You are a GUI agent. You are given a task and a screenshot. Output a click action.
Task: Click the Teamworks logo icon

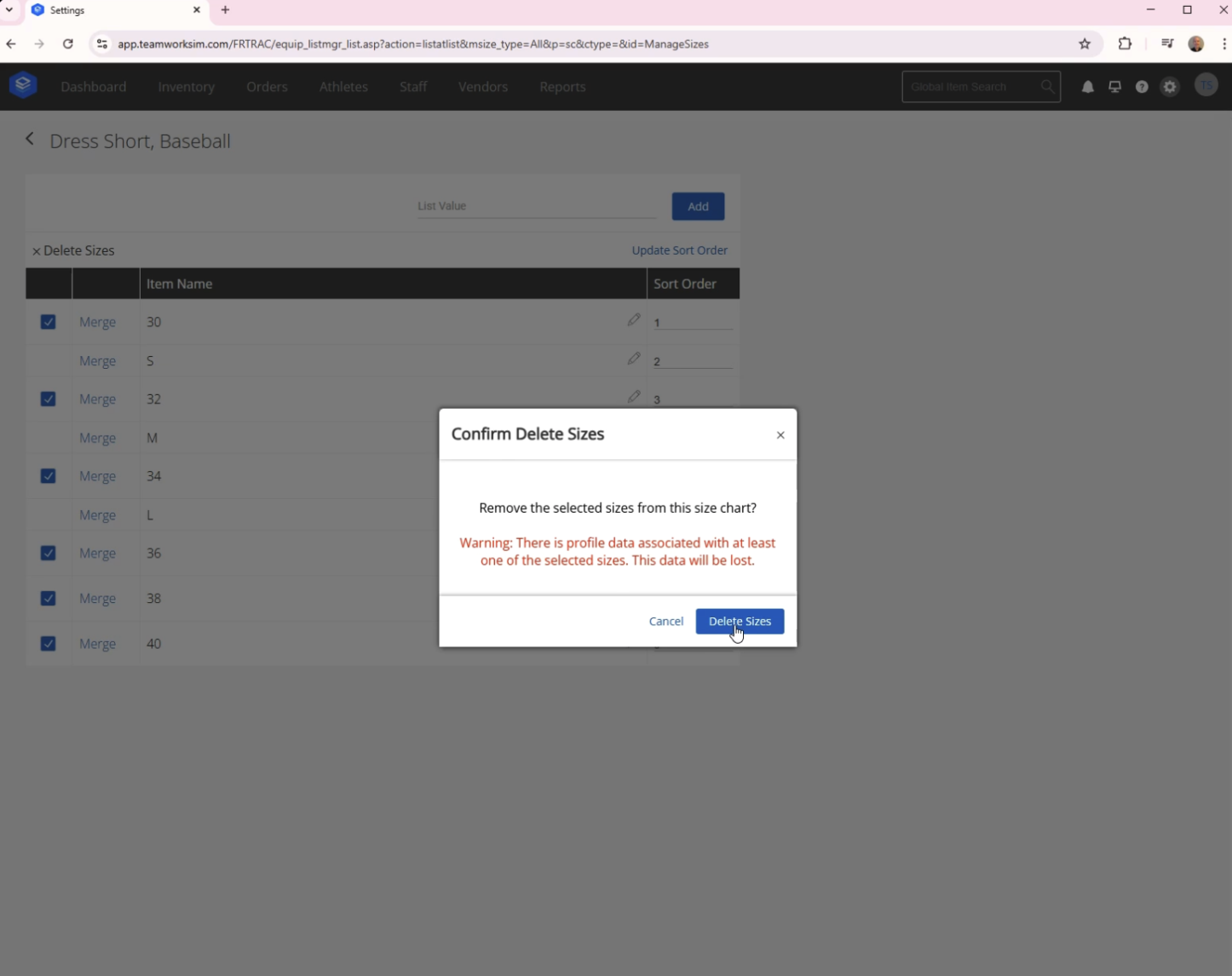tap(23, 85)
